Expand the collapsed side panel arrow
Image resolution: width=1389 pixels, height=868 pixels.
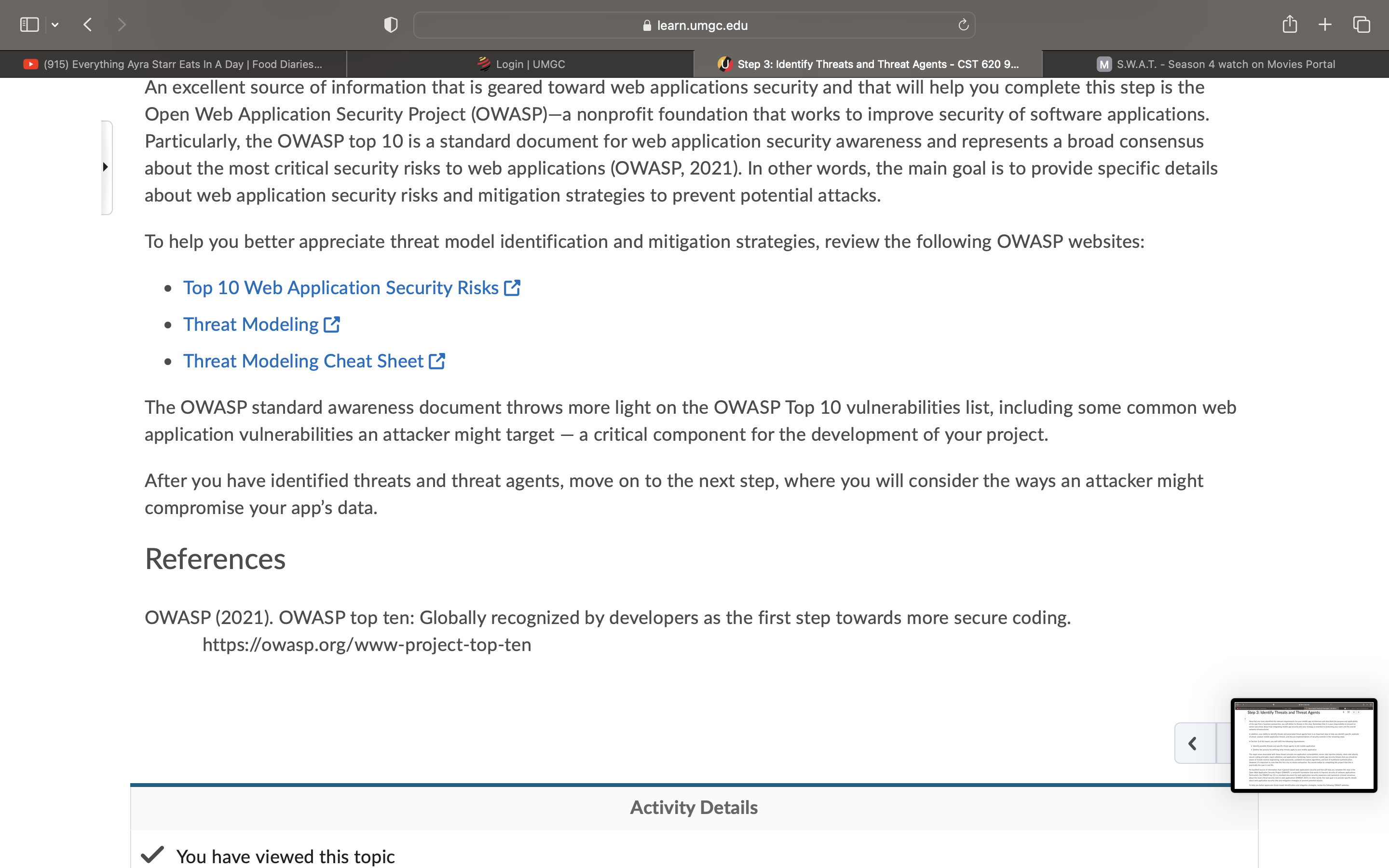tap(106, 167)
